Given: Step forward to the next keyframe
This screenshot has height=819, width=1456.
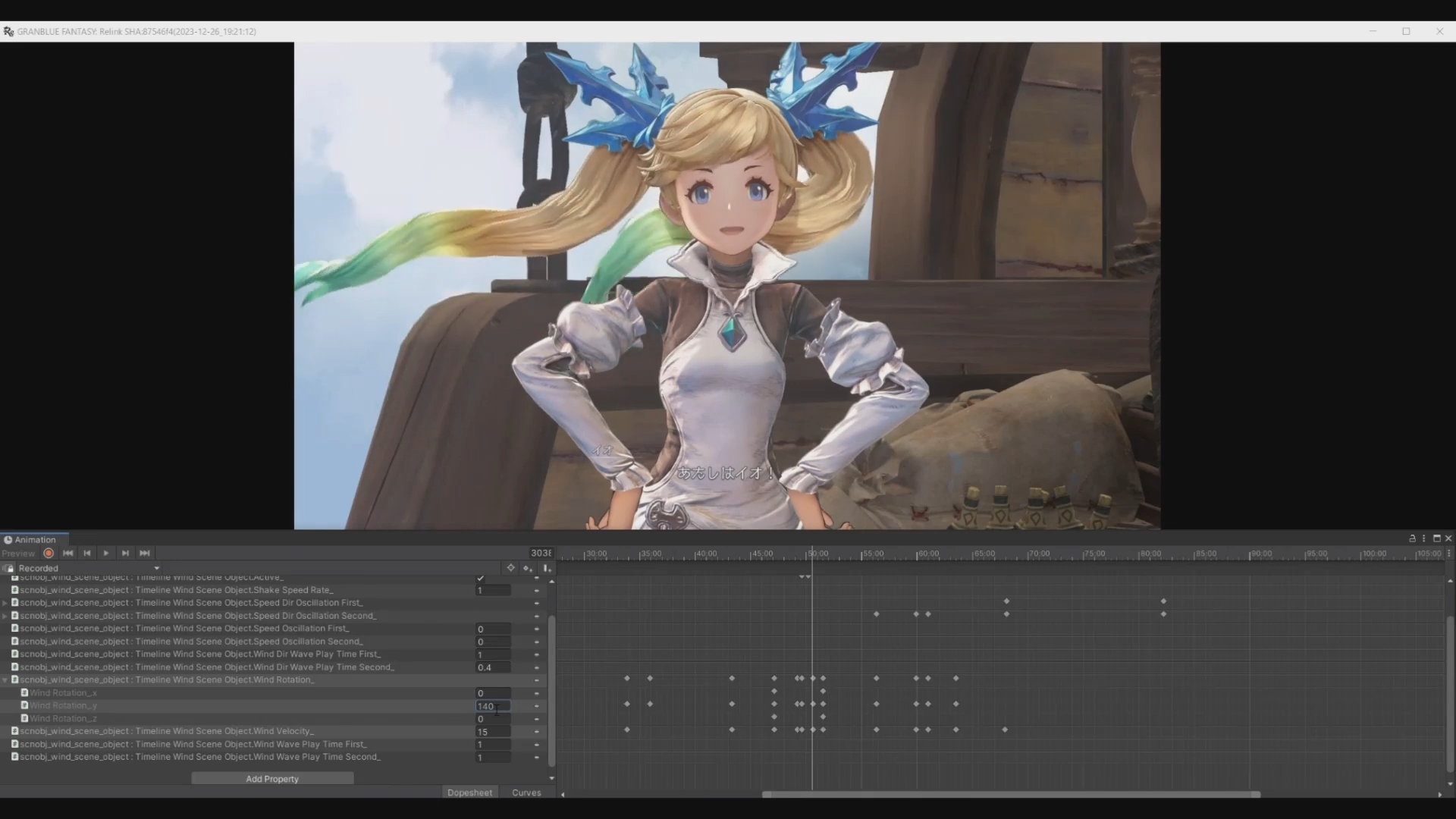Looking at the screenshot, I should click(x=125, y=554).
